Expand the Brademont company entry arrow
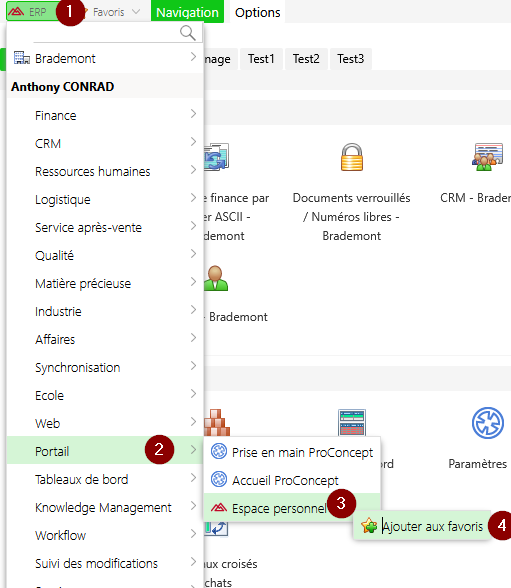 pyautogui.click(x=193, y=57)
